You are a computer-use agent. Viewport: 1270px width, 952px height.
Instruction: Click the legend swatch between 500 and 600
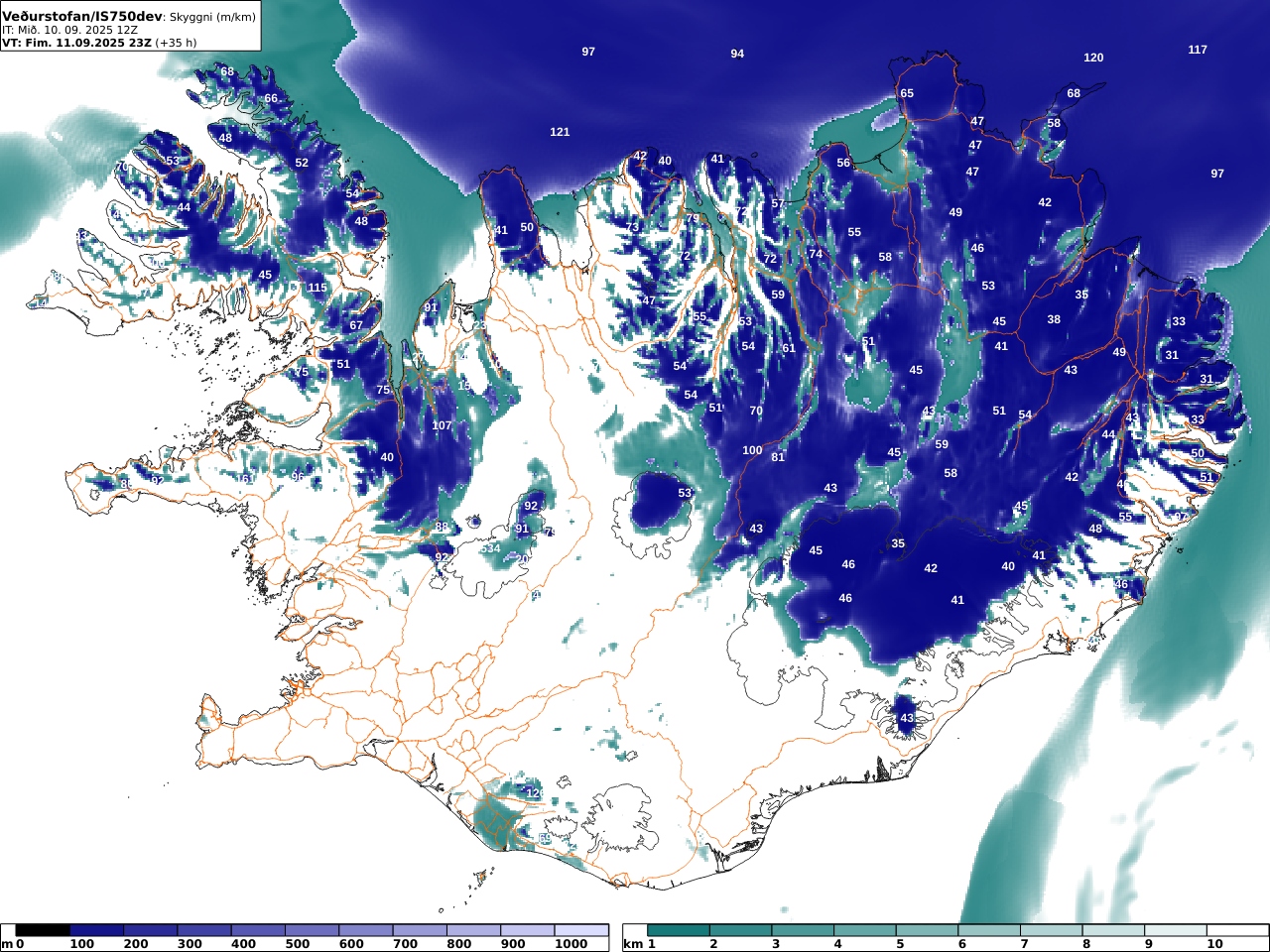[x=312, y=930]
